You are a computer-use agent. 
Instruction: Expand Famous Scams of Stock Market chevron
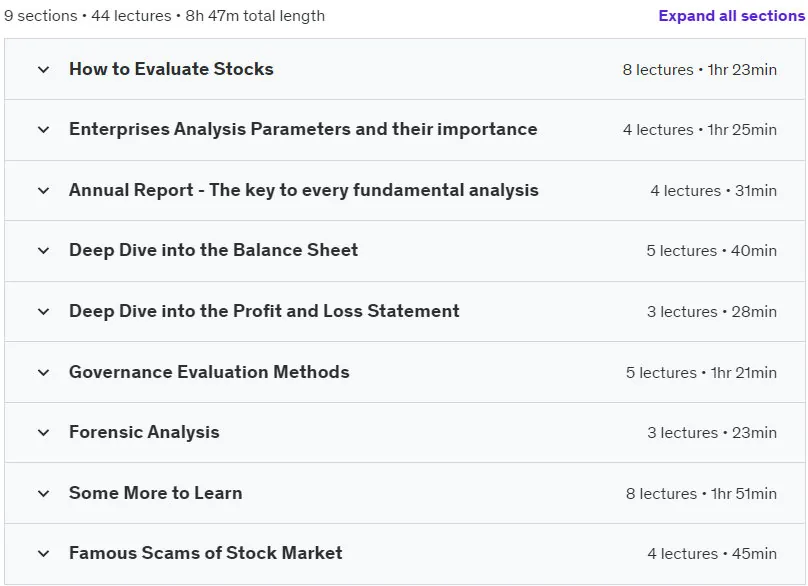pos(44,554)
